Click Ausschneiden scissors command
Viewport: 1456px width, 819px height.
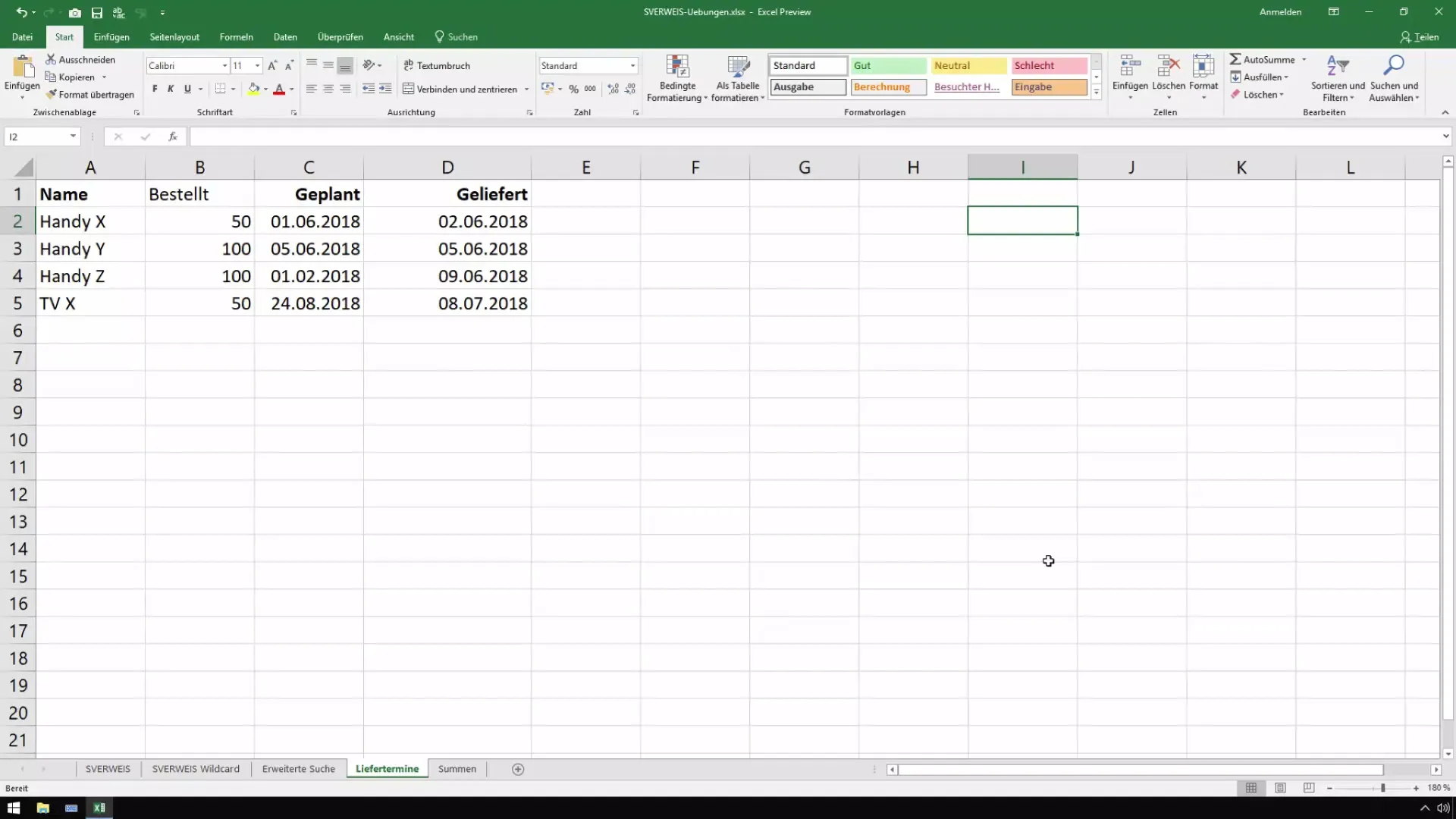click(80, 59)
